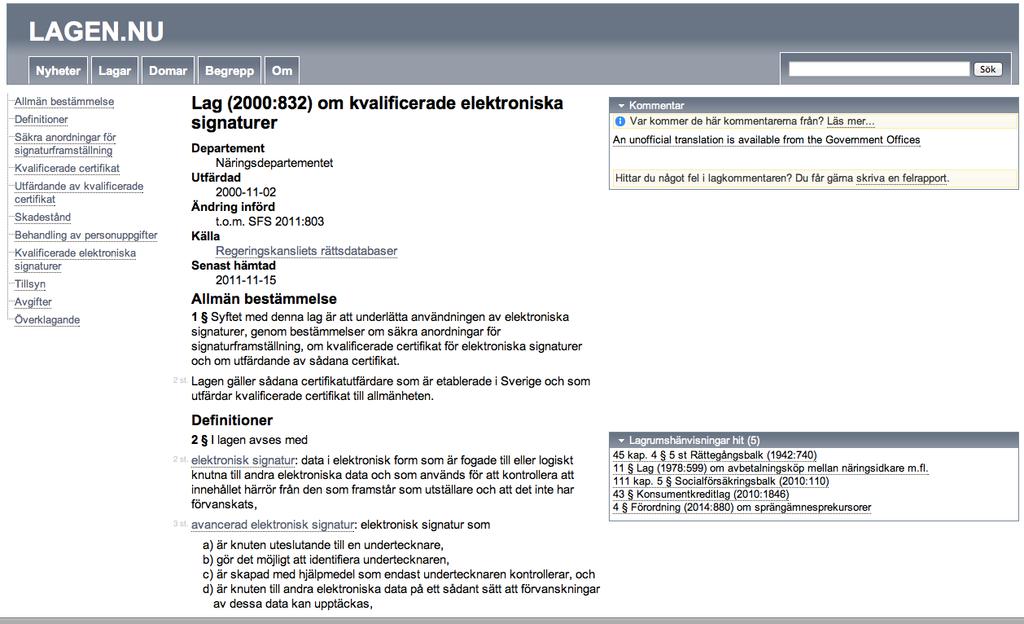Click the avancerad elektronisk signatur term link
The width and height of the screenshot is (1024, 624).
pos(273,525)
